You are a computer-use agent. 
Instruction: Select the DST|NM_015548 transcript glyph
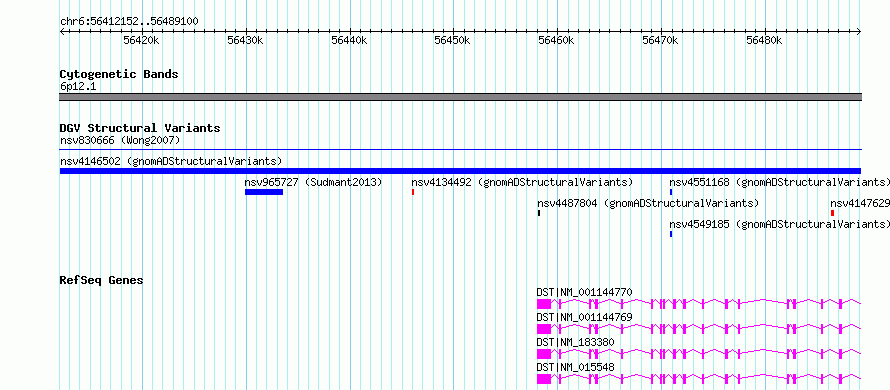699,379
